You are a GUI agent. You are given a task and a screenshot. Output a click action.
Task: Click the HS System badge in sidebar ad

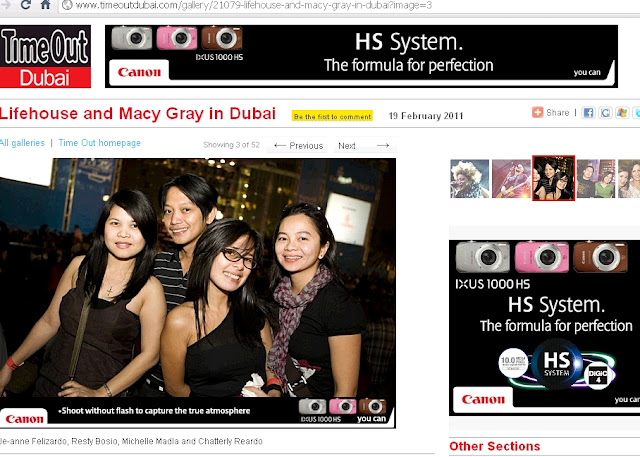click(x=556, y=363)
